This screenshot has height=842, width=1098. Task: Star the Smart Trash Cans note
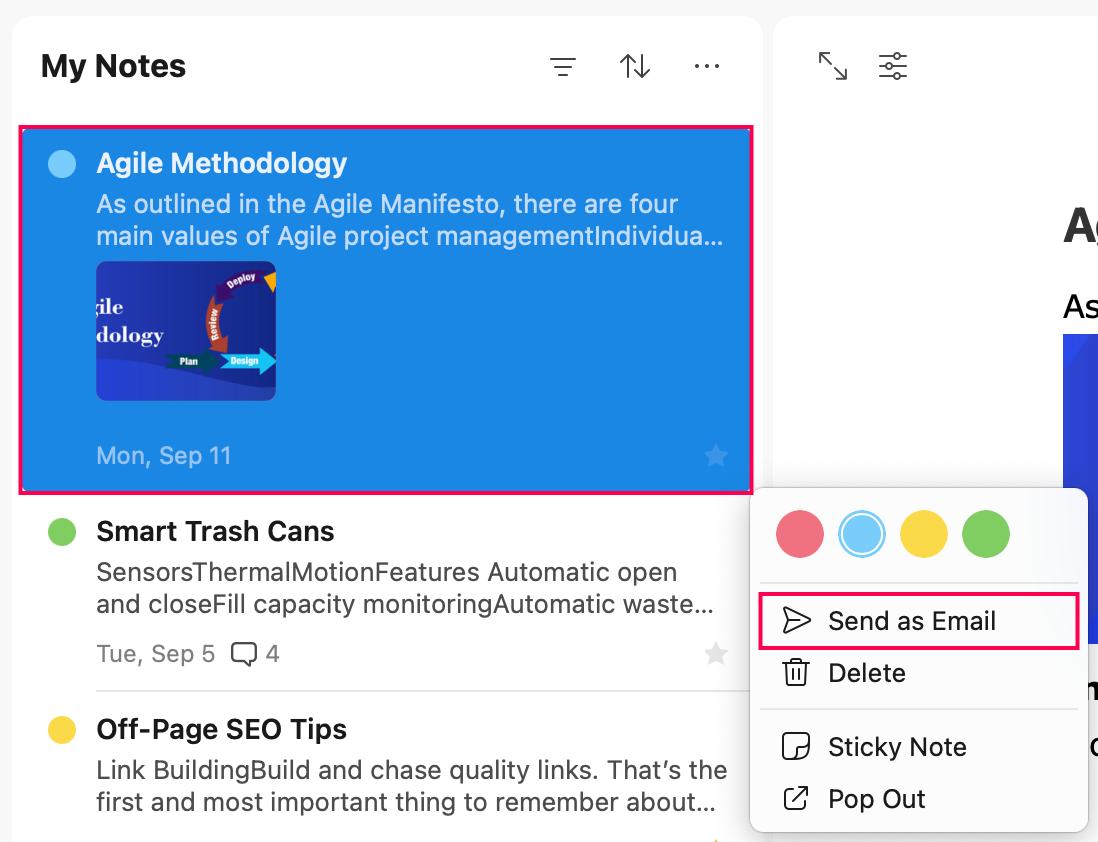(716, 654)
